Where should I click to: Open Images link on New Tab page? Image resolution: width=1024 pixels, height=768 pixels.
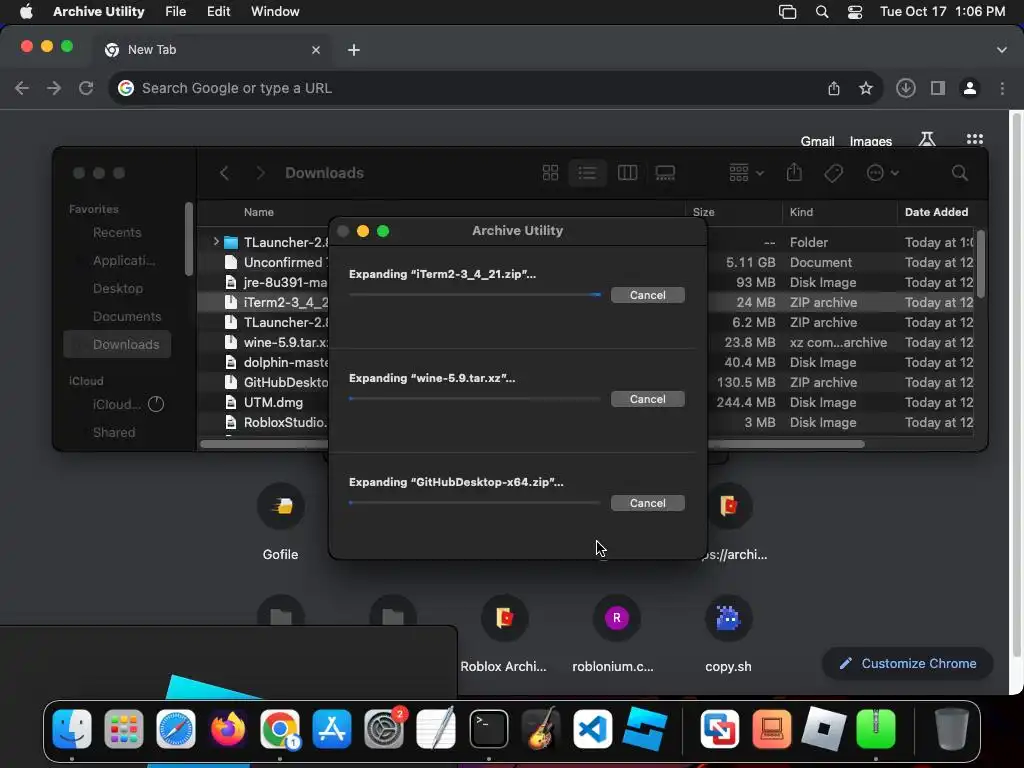[x=871, y=141]
